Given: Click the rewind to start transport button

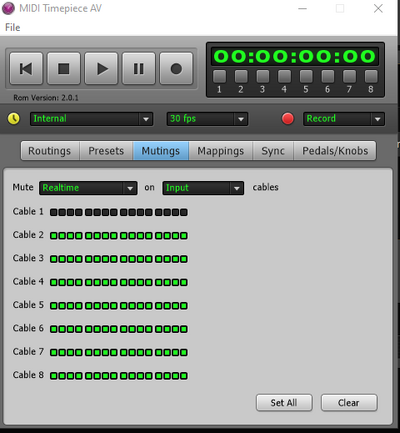Looking at the screenshot, I should pyautogui.click(x=26, y=69).
